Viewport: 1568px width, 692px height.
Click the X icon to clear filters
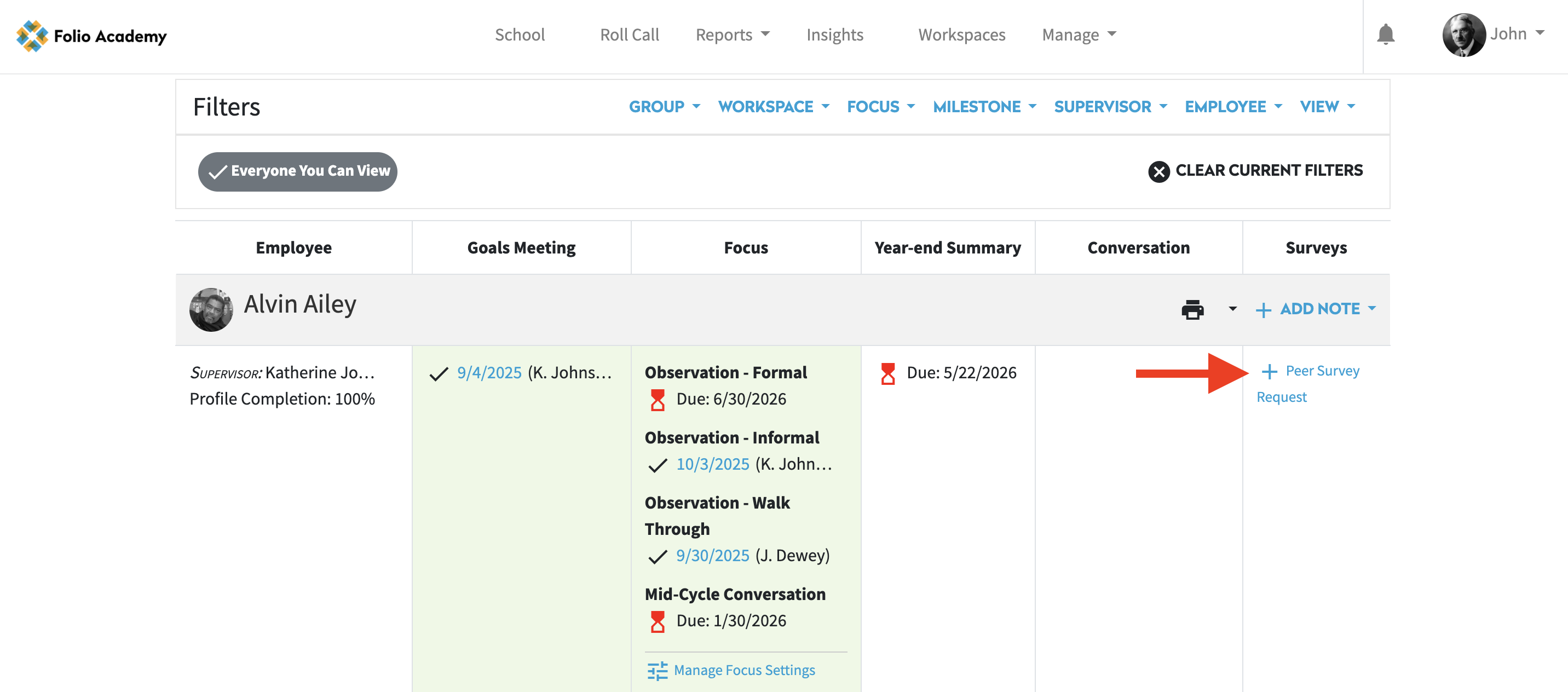1158,171
